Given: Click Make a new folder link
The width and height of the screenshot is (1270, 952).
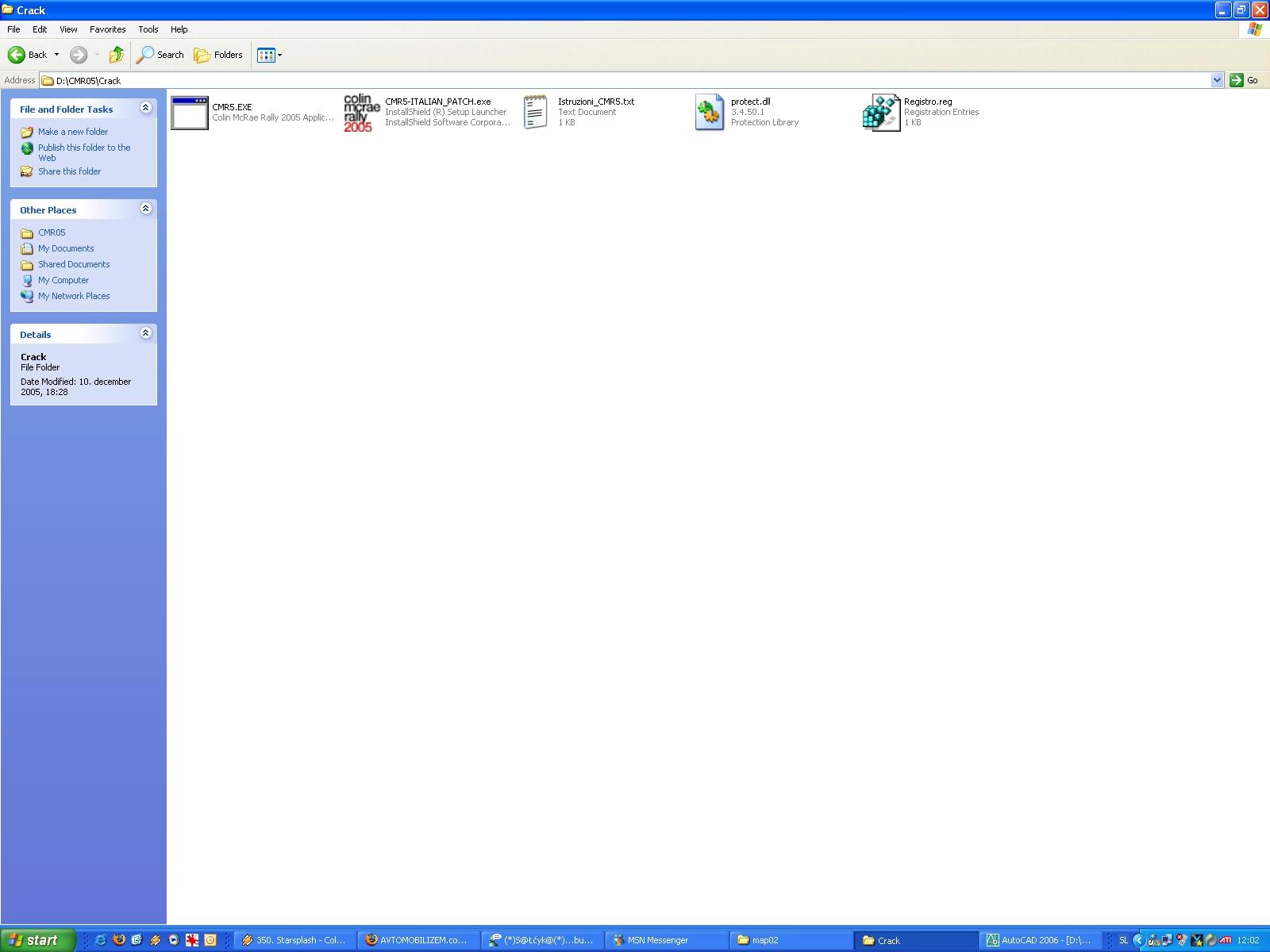Looking at the screenshot, I should pos(73,132).
